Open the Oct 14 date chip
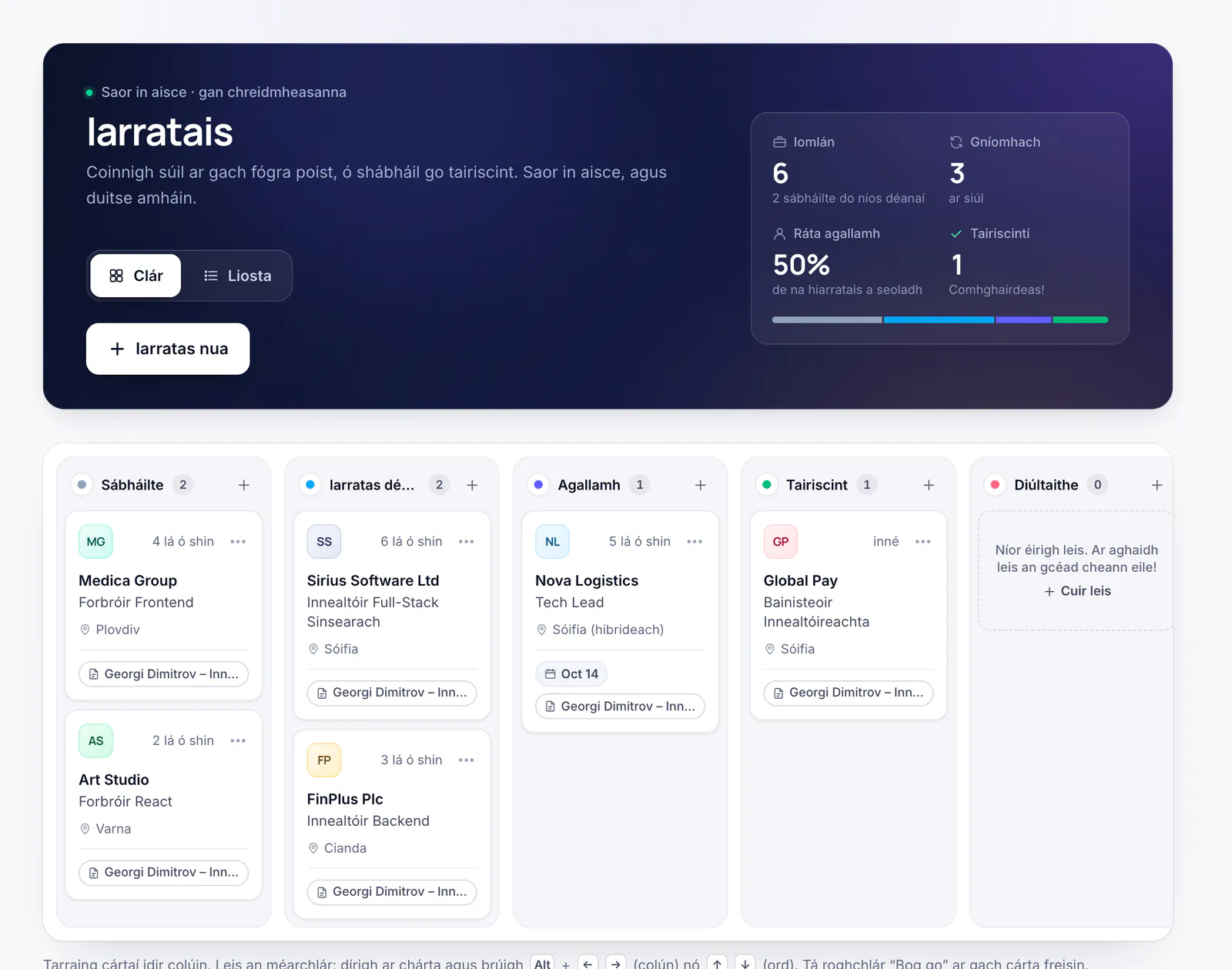Image resolution: width=1232 pixels, height=969 pixels. 571,674
